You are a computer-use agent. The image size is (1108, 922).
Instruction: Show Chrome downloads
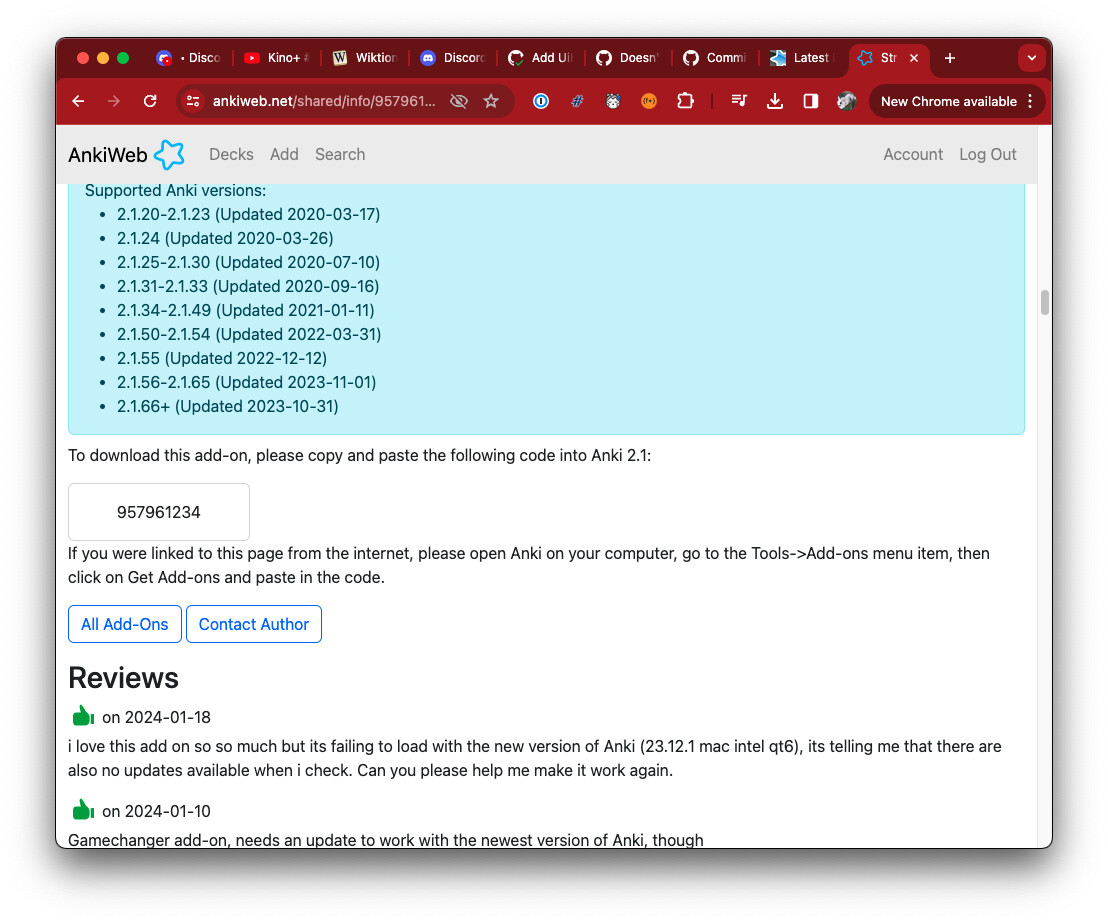click(x=774, y=102)
